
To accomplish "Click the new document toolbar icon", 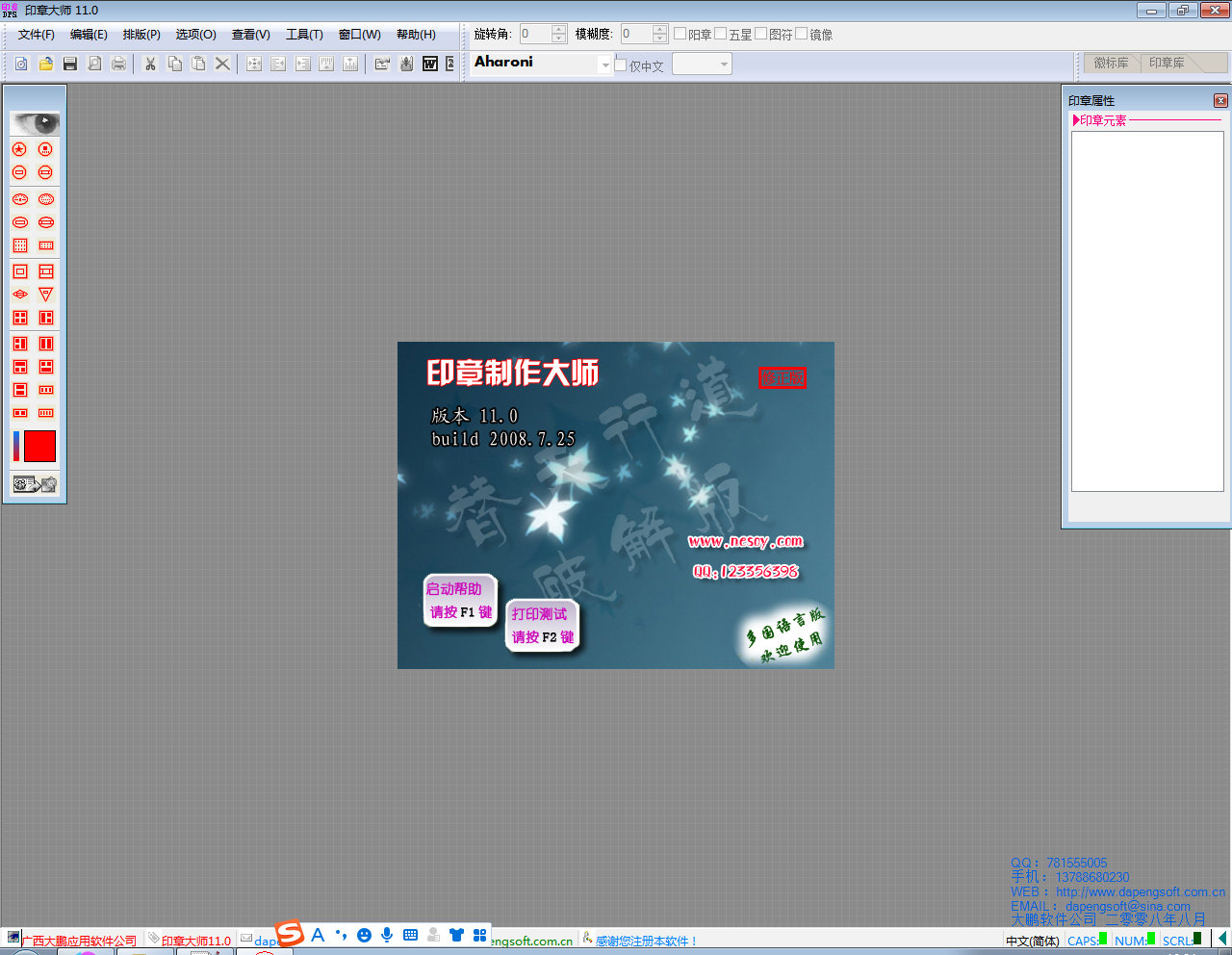I will 21,64.
